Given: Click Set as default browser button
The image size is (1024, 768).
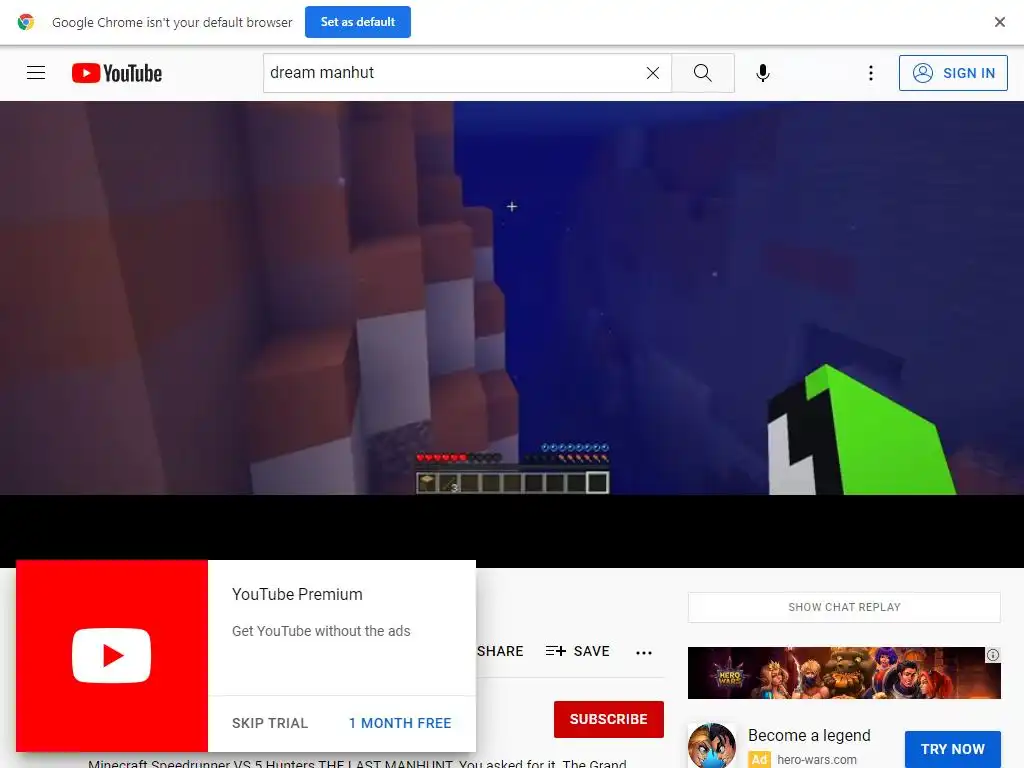Looking at the screenshot, I should click(358, 22).
